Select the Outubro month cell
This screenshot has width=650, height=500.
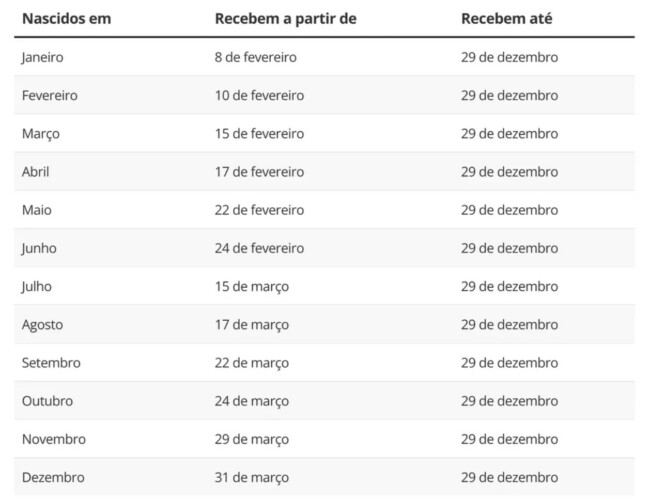click(x=47, y=401)
